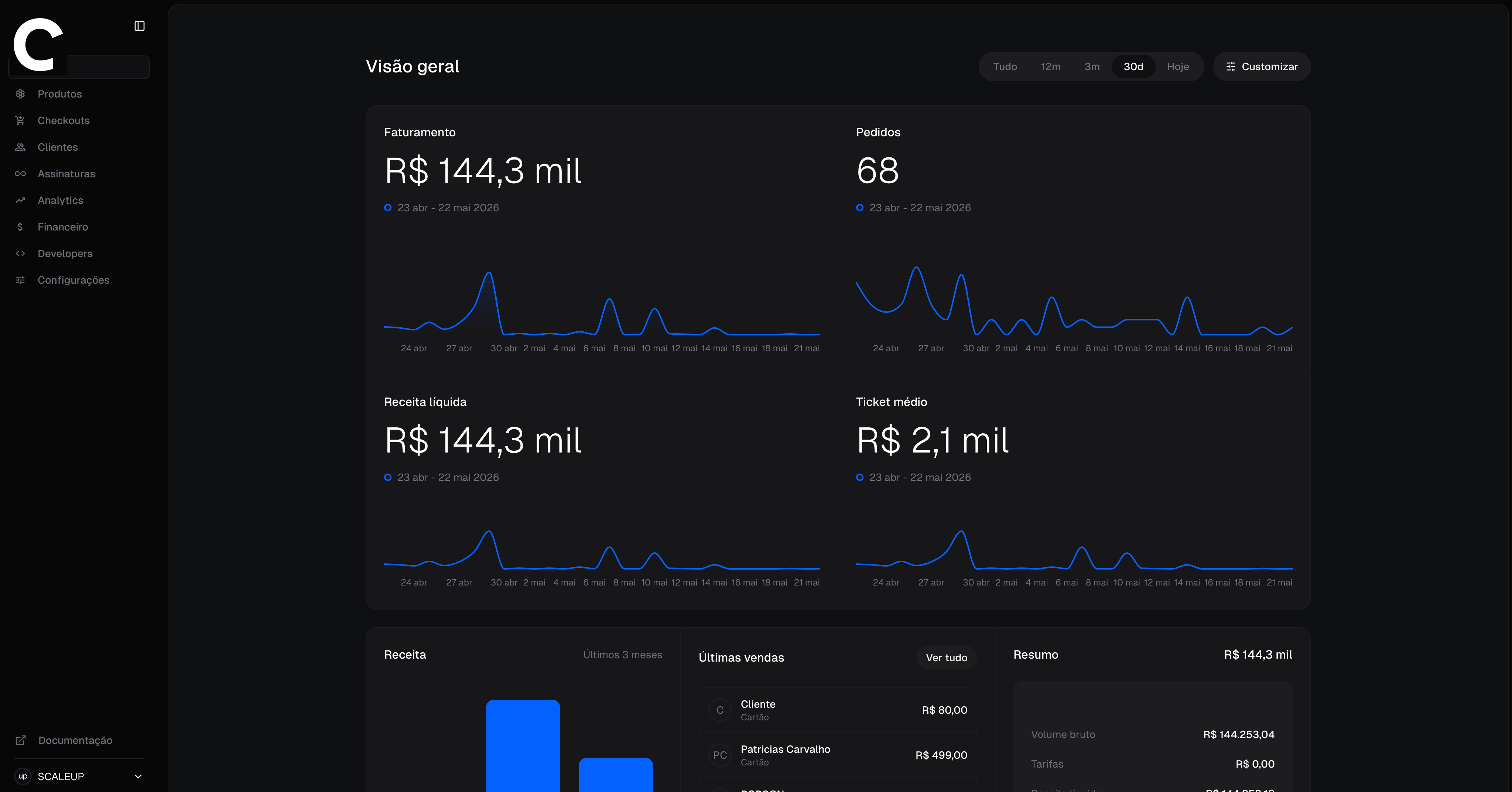Image resolution: width=1512 pixels, height=792 pixels.
Task: Click the Configurações sliders icon
Action: (21, 280)
